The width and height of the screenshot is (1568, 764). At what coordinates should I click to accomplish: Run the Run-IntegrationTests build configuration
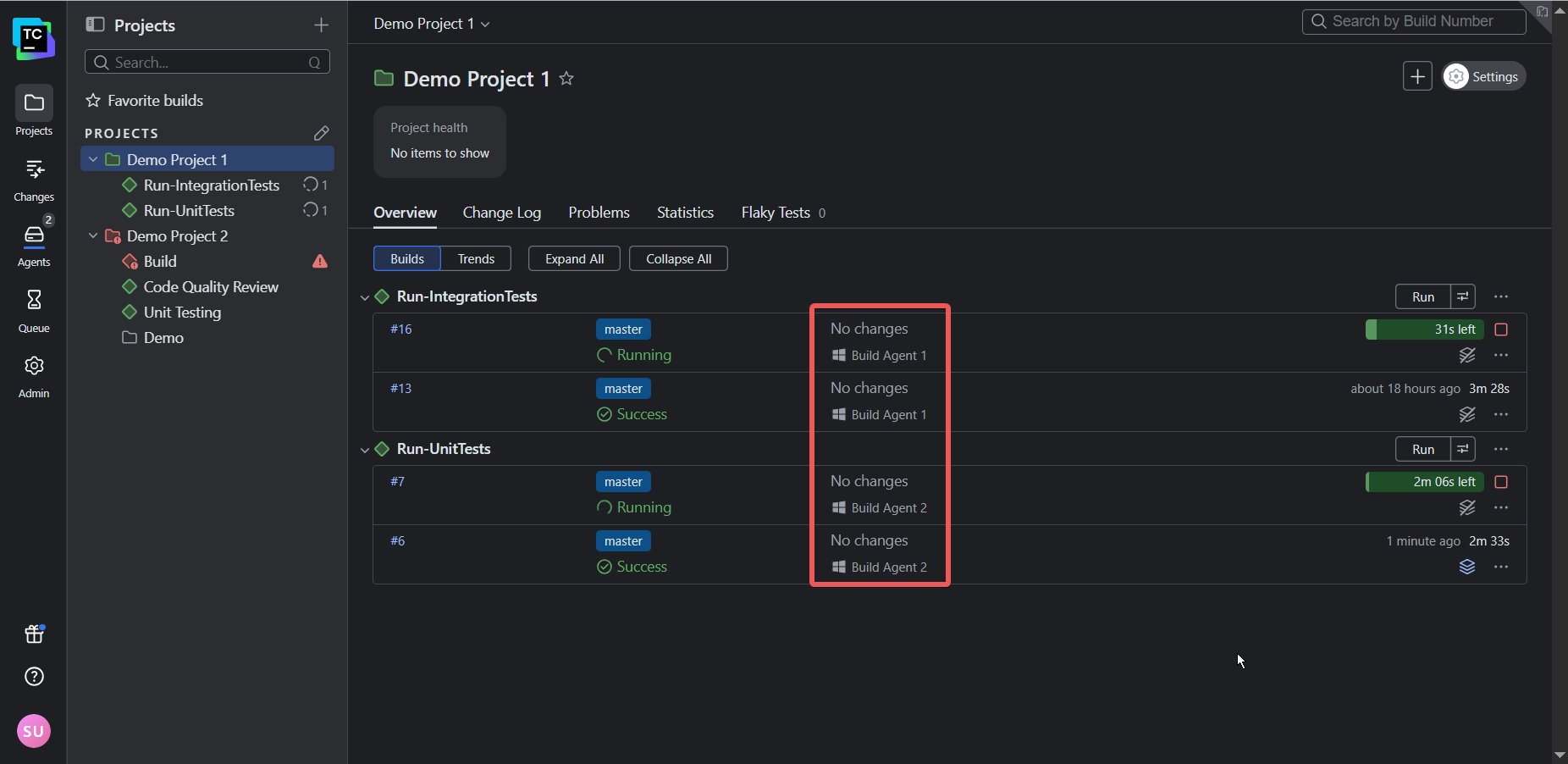click(x=1422, y=297)
